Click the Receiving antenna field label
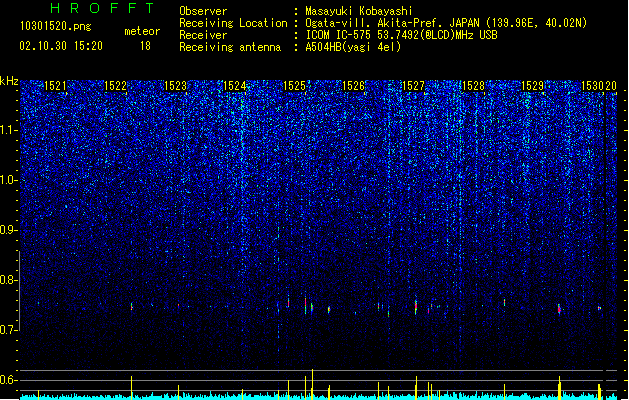Screen dimensions: 629x400 230,47
